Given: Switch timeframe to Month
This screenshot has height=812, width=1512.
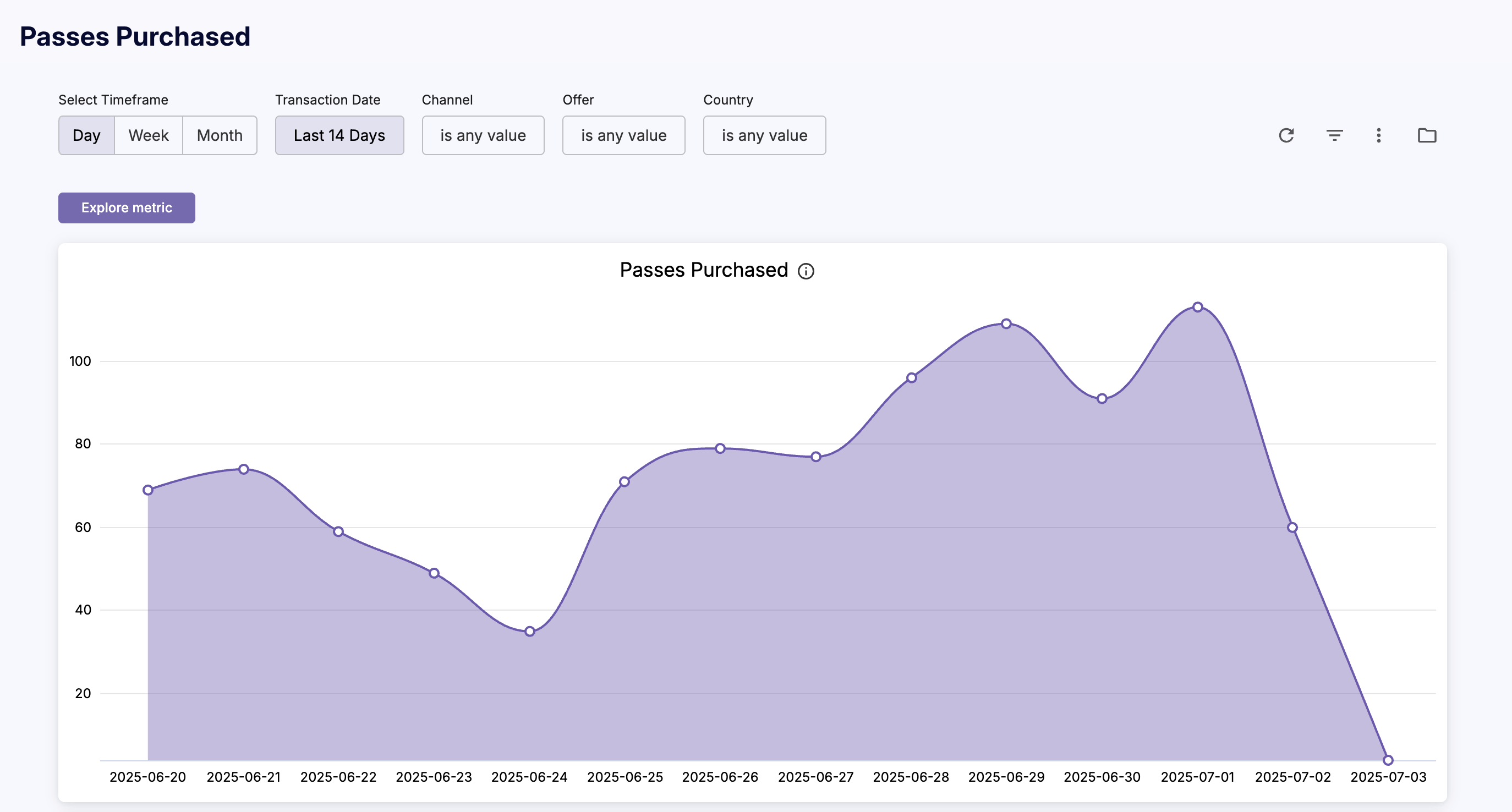Looking at the screenshot, I should pos(220,135).
